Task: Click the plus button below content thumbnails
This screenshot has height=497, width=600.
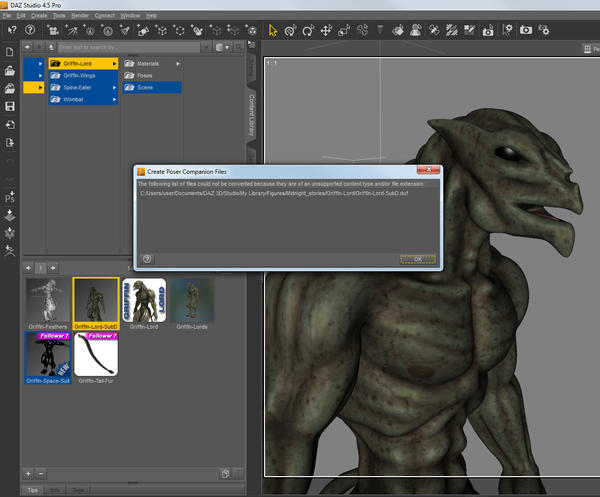Action: (28, 472)
